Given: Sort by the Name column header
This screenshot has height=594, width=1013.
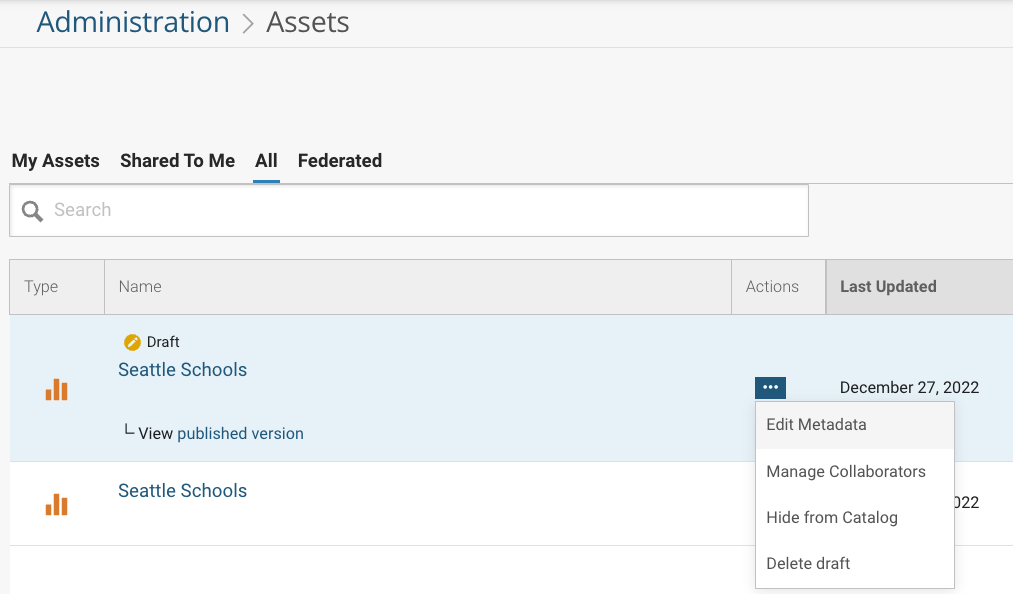Looking at the screenshot, I should [x=418, y=287].
